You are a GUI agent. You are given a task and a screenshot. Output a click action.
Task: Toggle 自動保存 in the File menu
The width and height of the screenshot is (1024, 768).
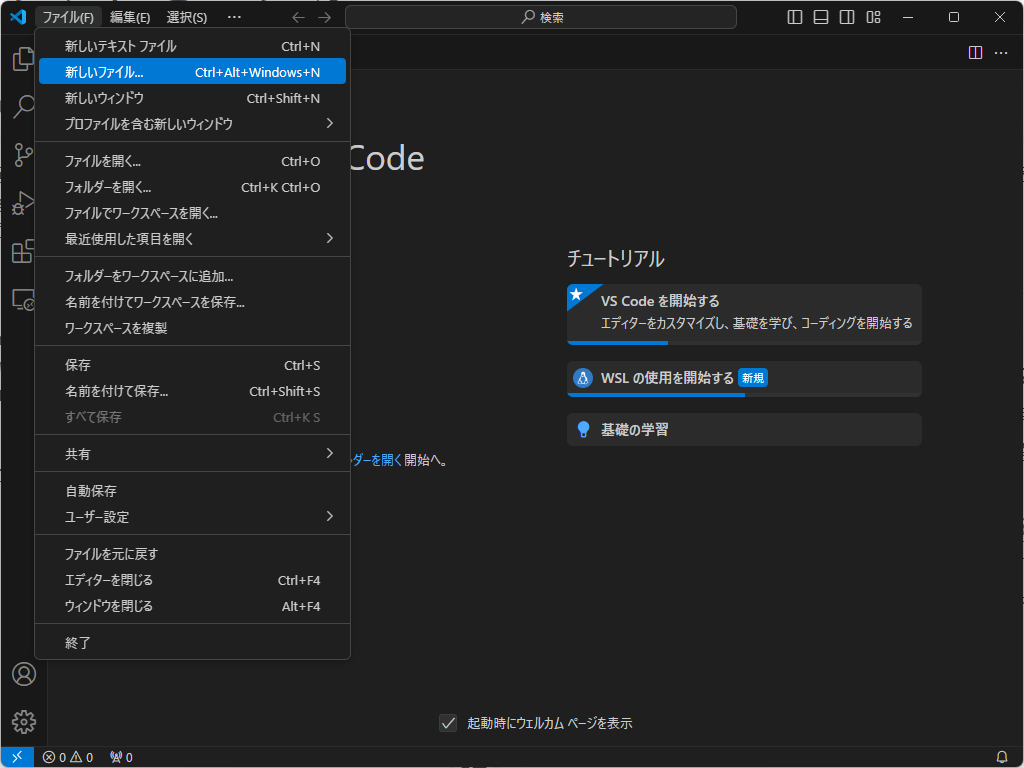coord(192,491)
